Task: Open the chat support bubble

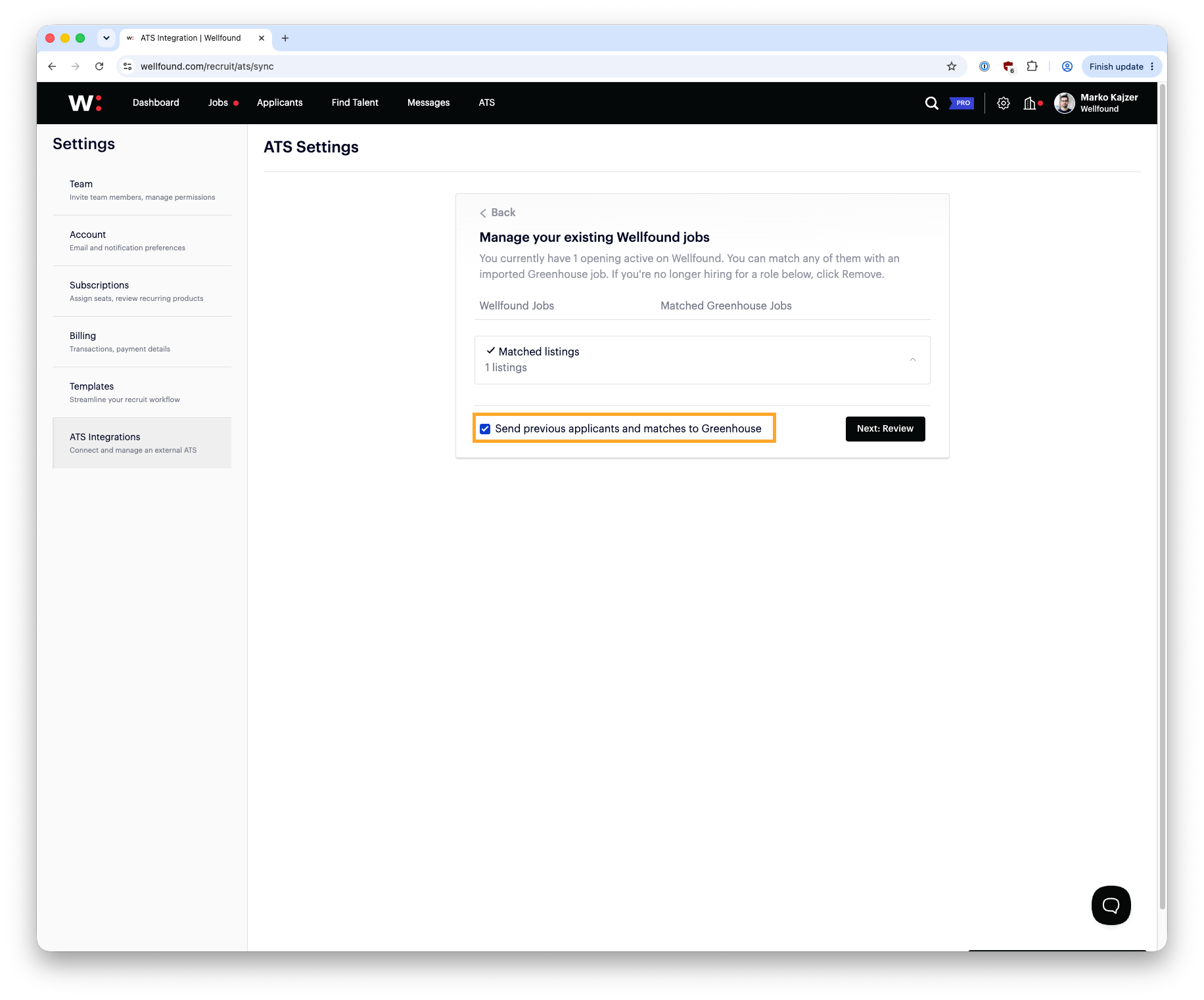Action: tap(1111, 905)
